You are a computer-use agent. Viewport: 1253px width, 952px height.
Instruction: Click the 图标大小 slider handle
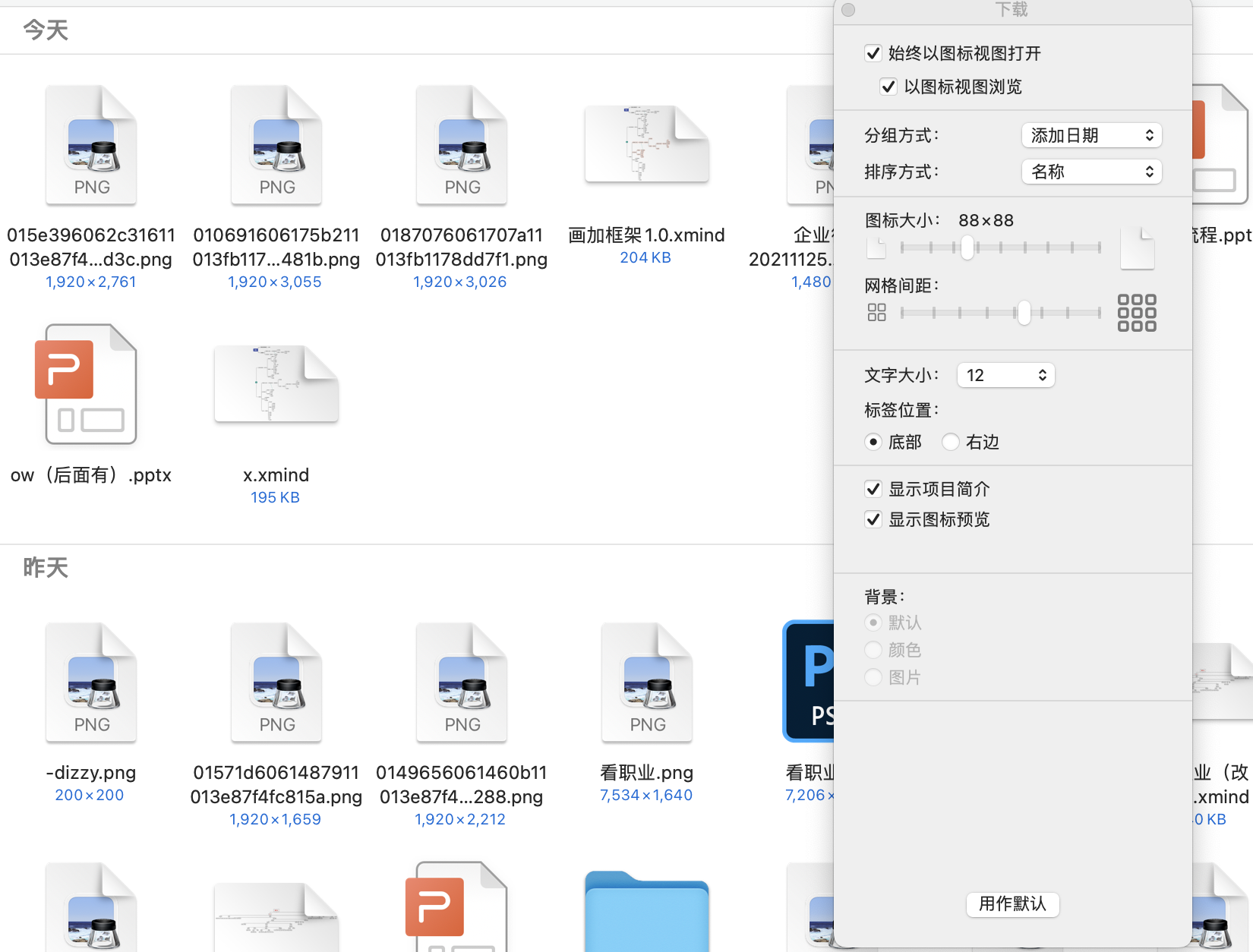click(967, 247)
